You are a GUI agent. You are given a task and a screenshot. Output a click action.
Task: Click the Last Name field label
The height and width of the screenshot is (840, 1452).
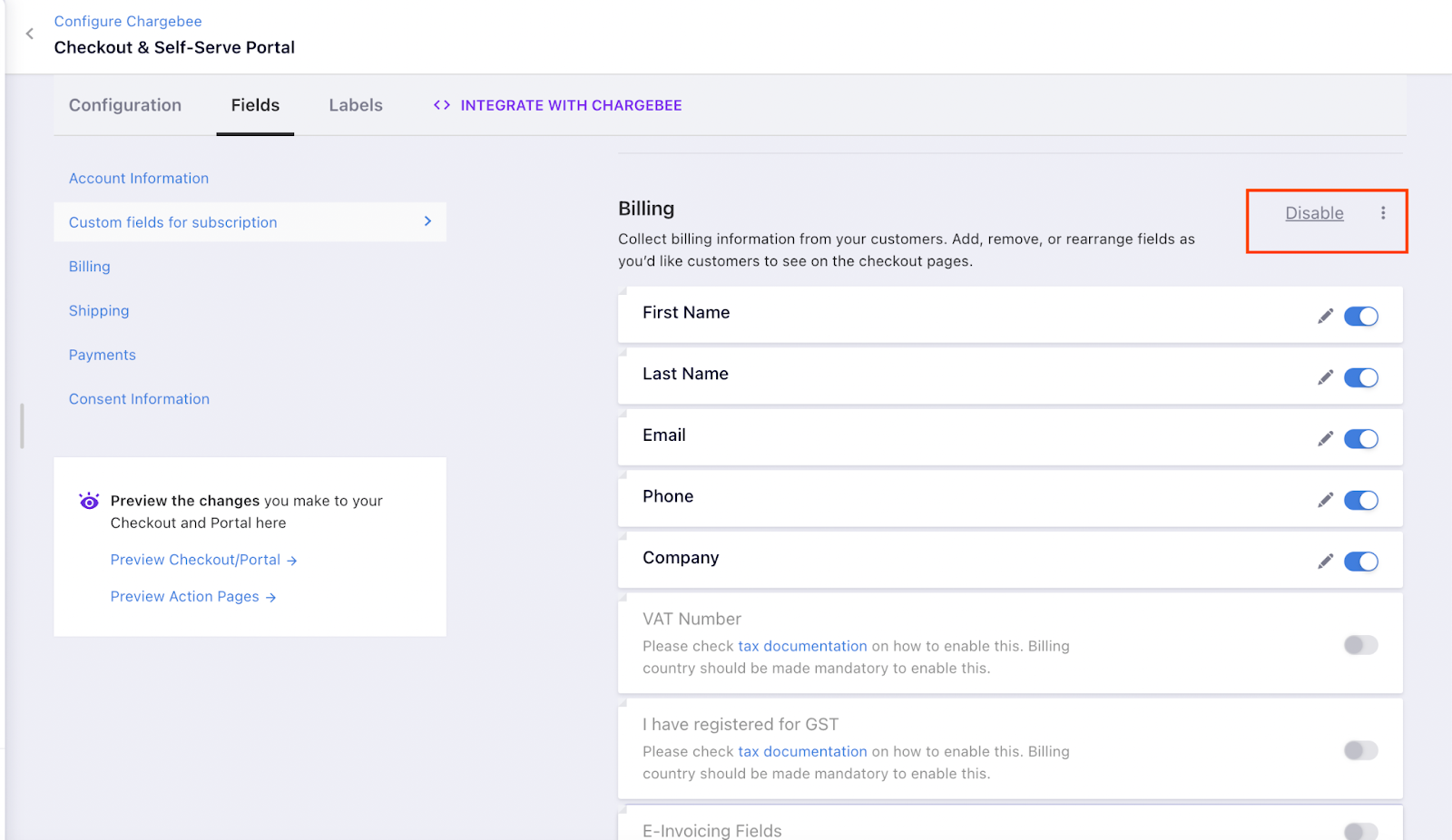(x=685, y=374)
